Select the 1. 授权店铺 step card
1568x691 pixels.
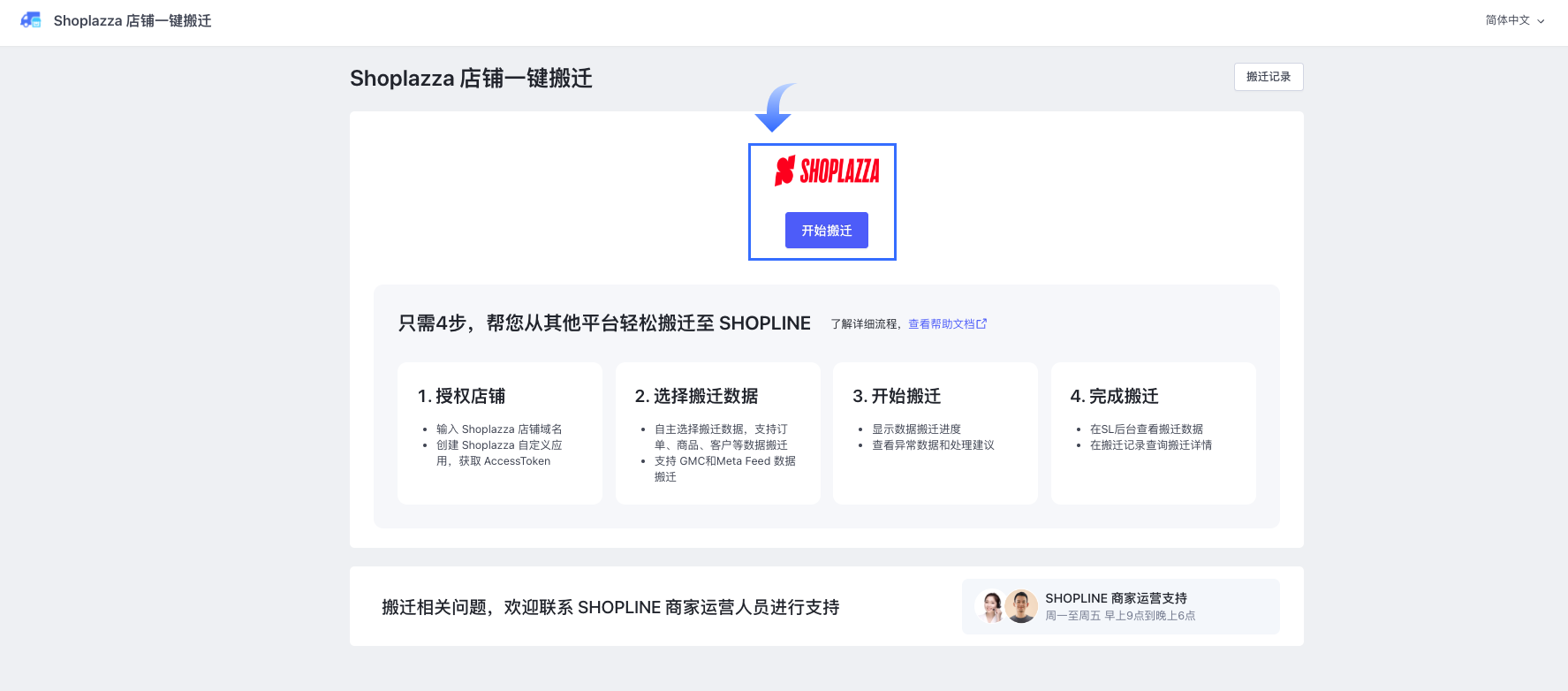(x=499, y=433)
